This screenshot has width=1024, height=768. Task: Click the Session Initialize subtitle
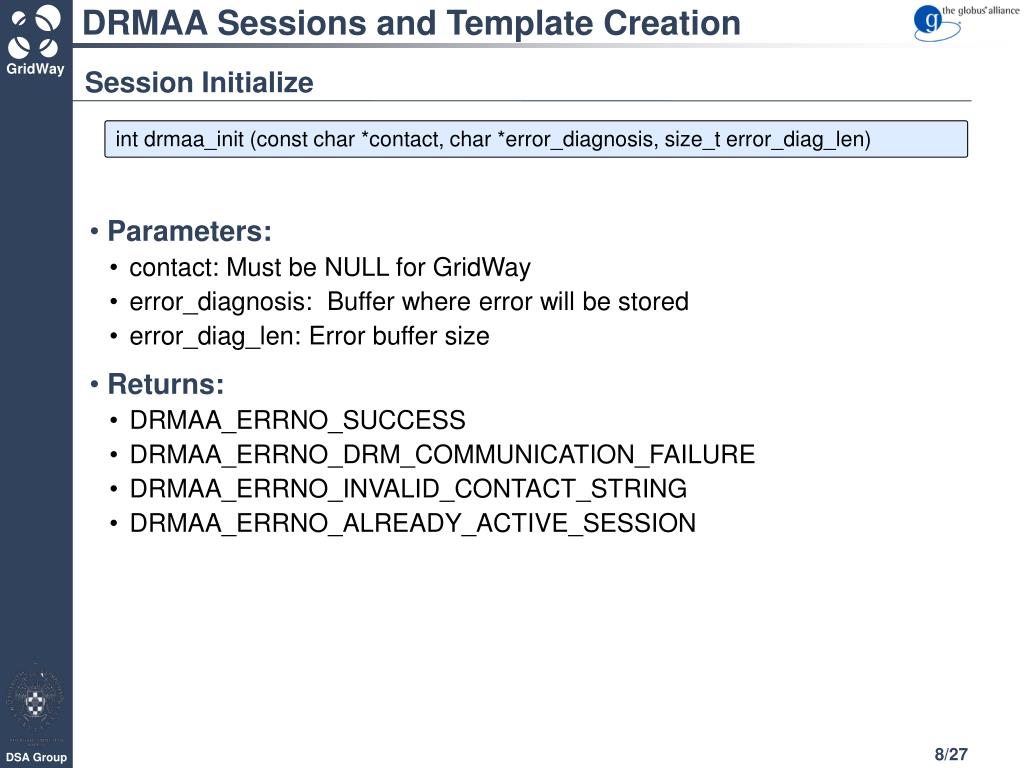tap(199, 83)
